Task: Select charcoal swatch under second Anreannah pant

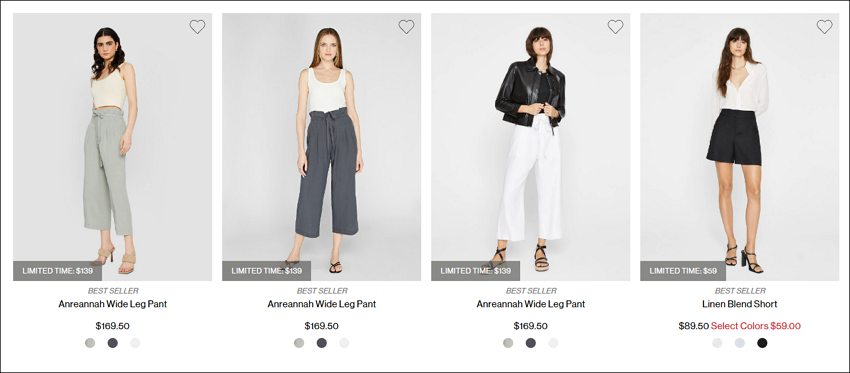Action: [x=321, y=343]
